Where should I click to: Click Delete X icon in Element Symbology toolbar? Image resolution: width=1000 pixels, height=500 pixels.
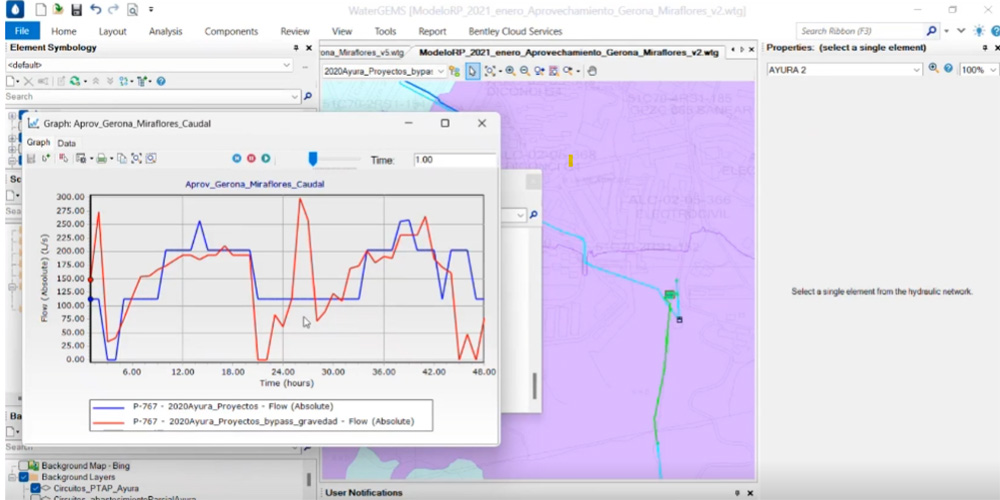pyautogui.click(x=28, y=81)
